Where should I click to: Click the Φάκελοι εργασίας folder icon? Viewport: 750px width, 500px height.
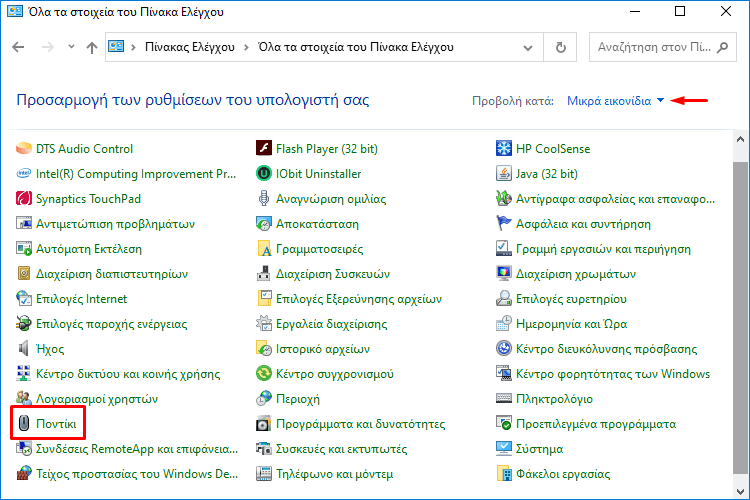(504, 474)
